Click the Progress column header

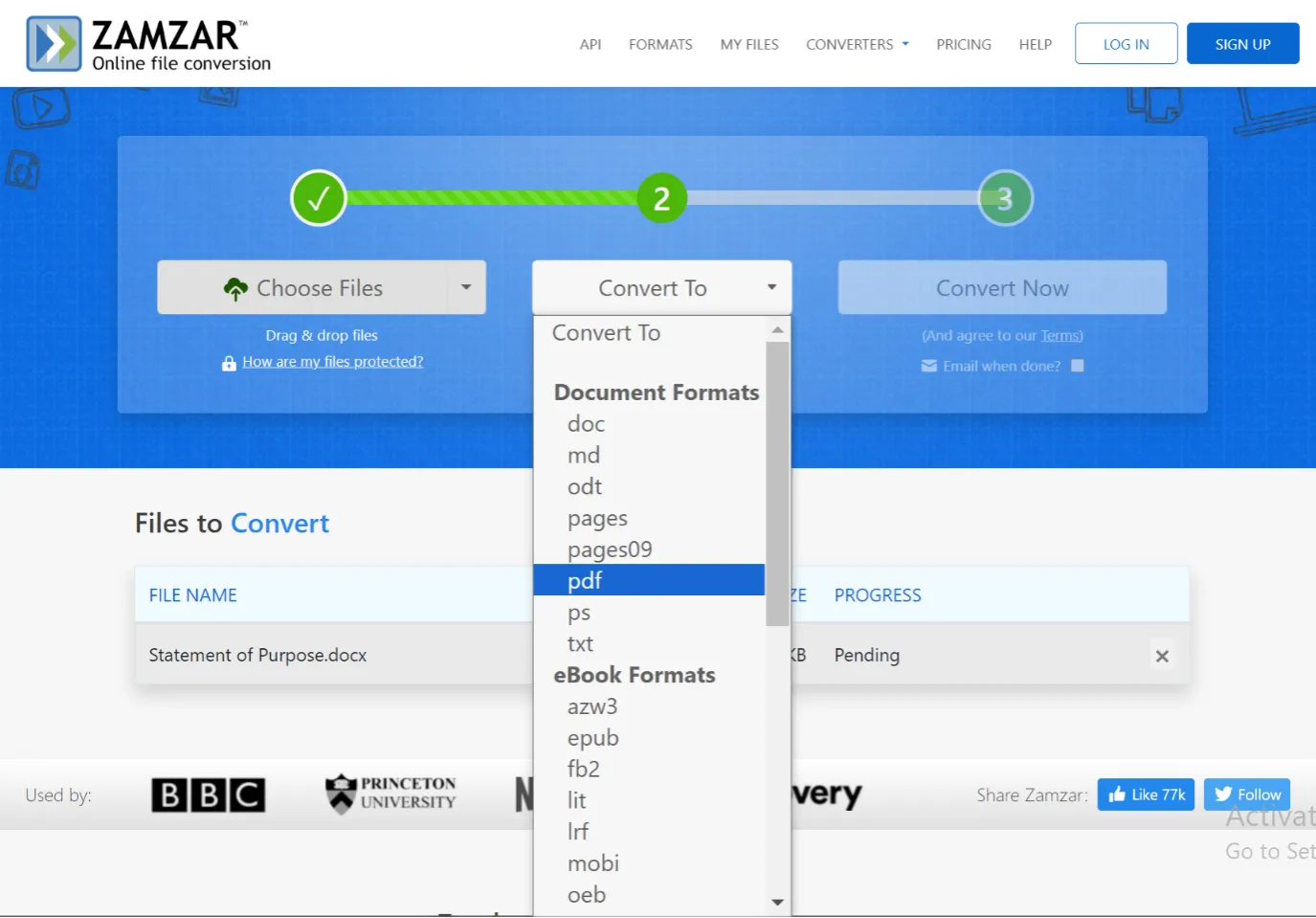(878, 595)
